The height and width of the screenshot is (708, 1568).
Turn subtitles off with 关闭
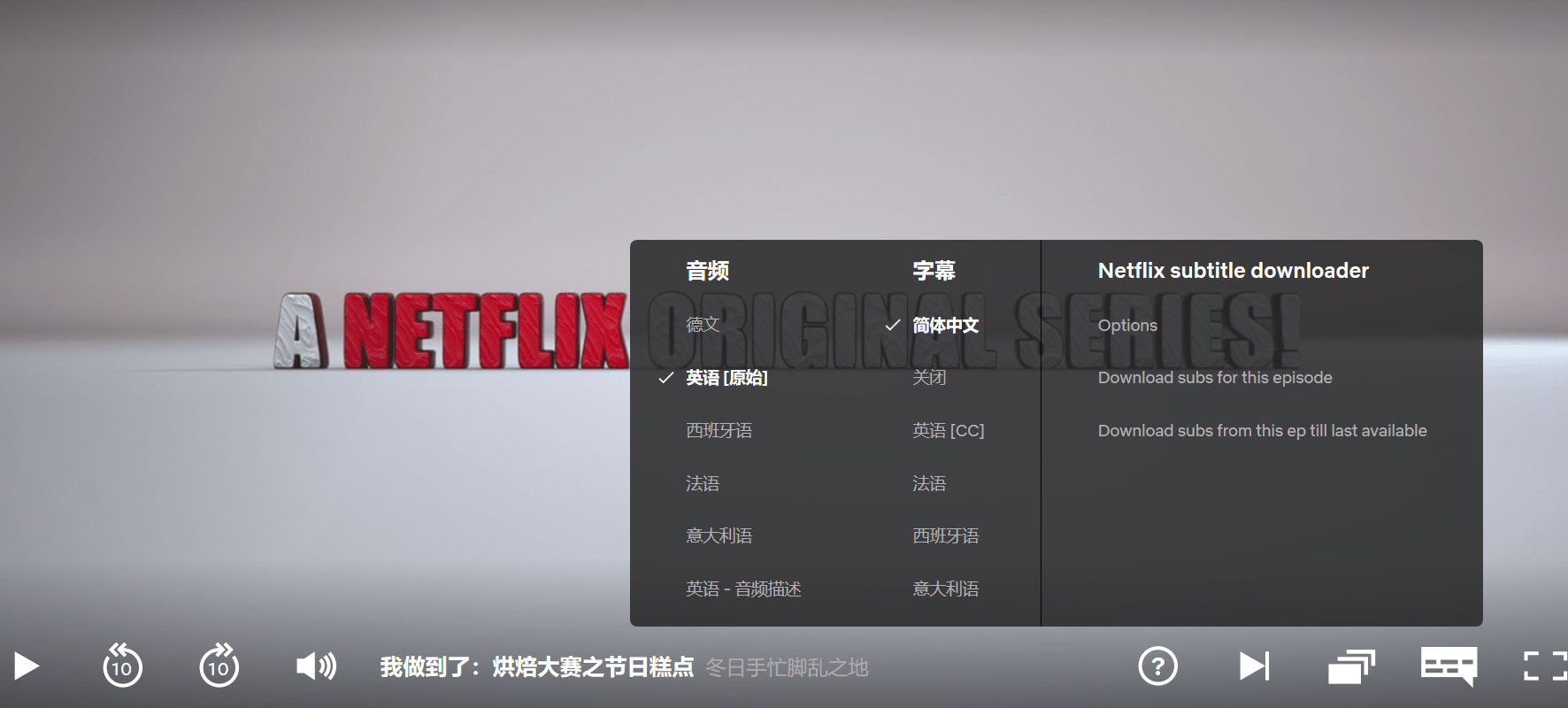929,378
